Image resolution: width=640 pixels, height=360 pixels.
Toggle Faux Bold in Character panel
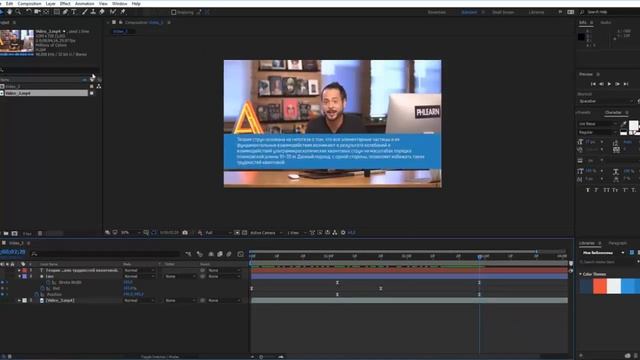[588, 190]
